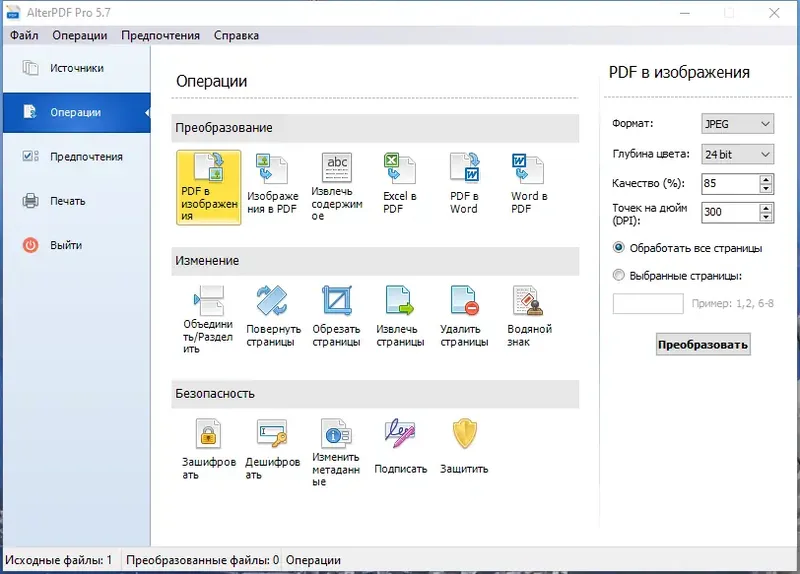Viewport: 800px width, 574px height.
Task: Open Источники in the sidebar
Action: (77, 68)
